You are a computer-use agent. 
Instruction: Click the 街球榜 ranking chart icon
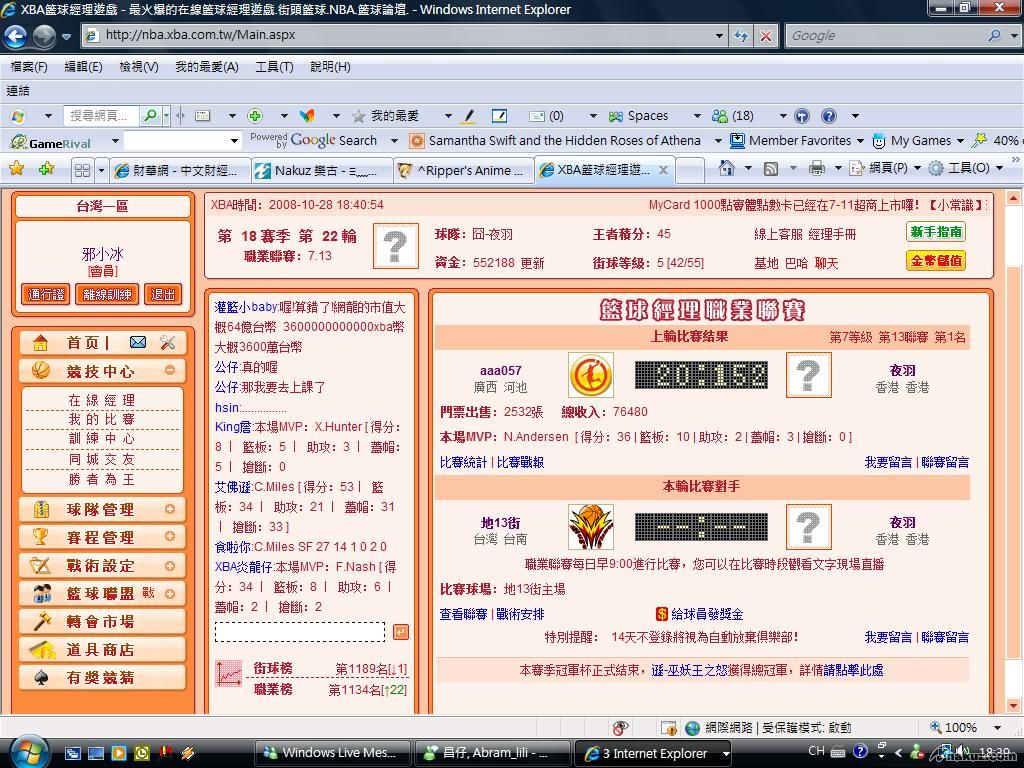(229, 674)
